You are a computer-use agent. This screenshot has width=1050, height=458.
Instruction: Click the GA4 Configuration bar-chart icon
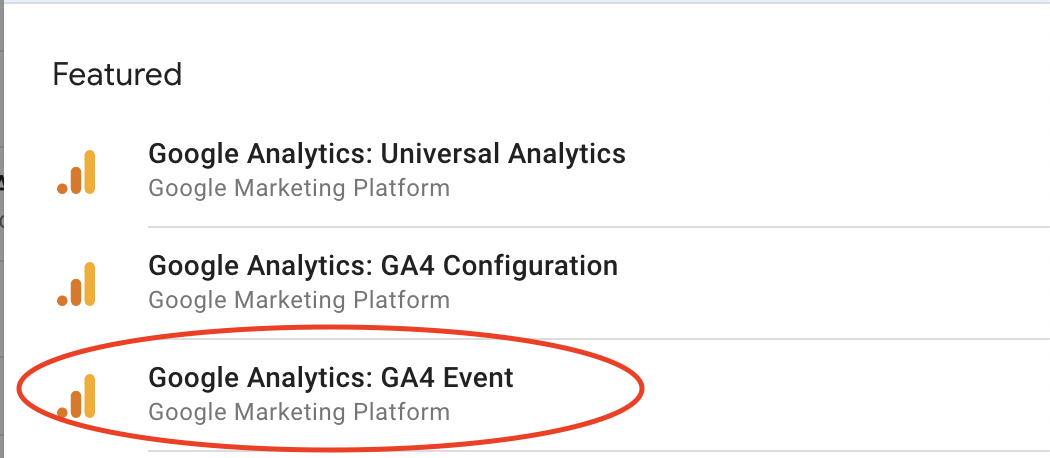pos(77,283)
